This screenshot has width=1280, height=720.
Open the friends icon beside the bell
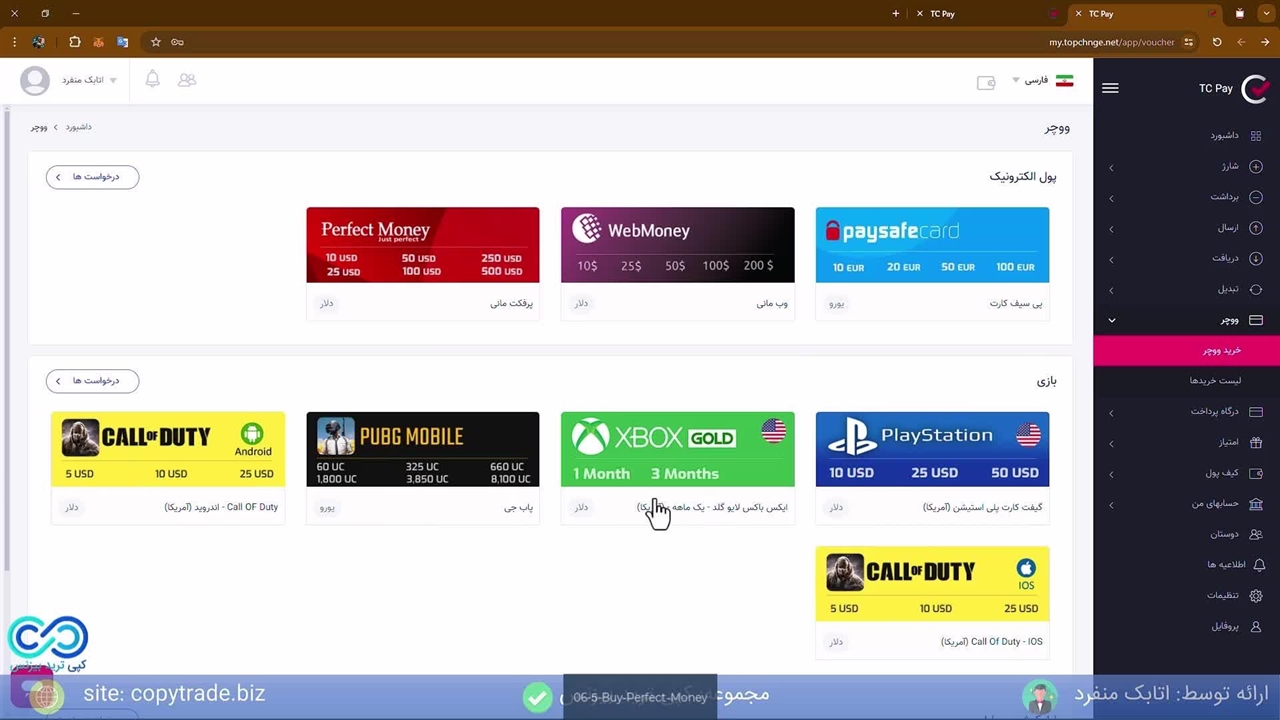tap(187, 79)
